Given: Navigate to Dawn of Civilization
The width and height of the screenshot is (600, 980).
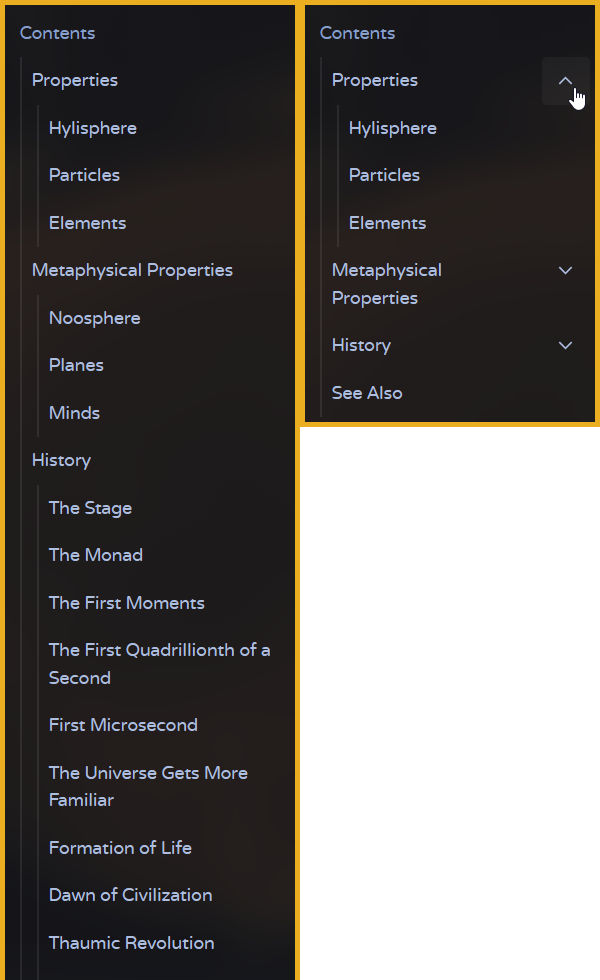Looking at the screenshot, I should click(131, 895).
